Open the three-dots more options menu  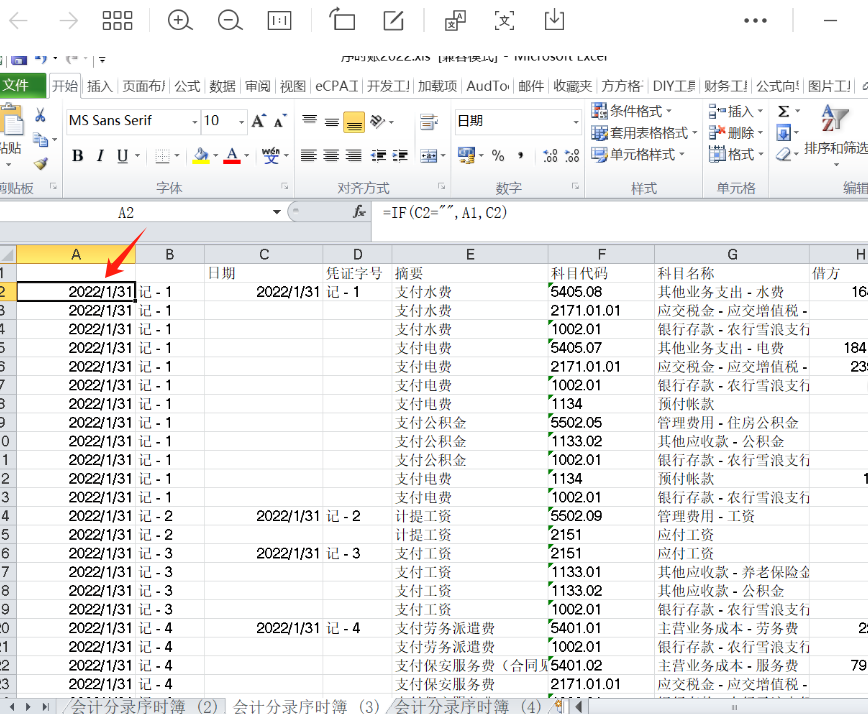[x=755, y=20]
